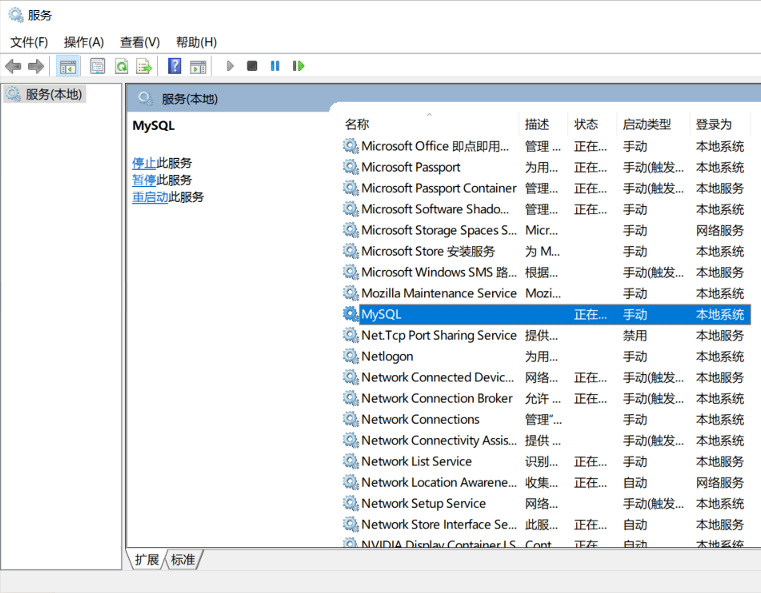Select Microsoft Storage Spaces S... service
The image size is (761, 593).
pos(546,230)
